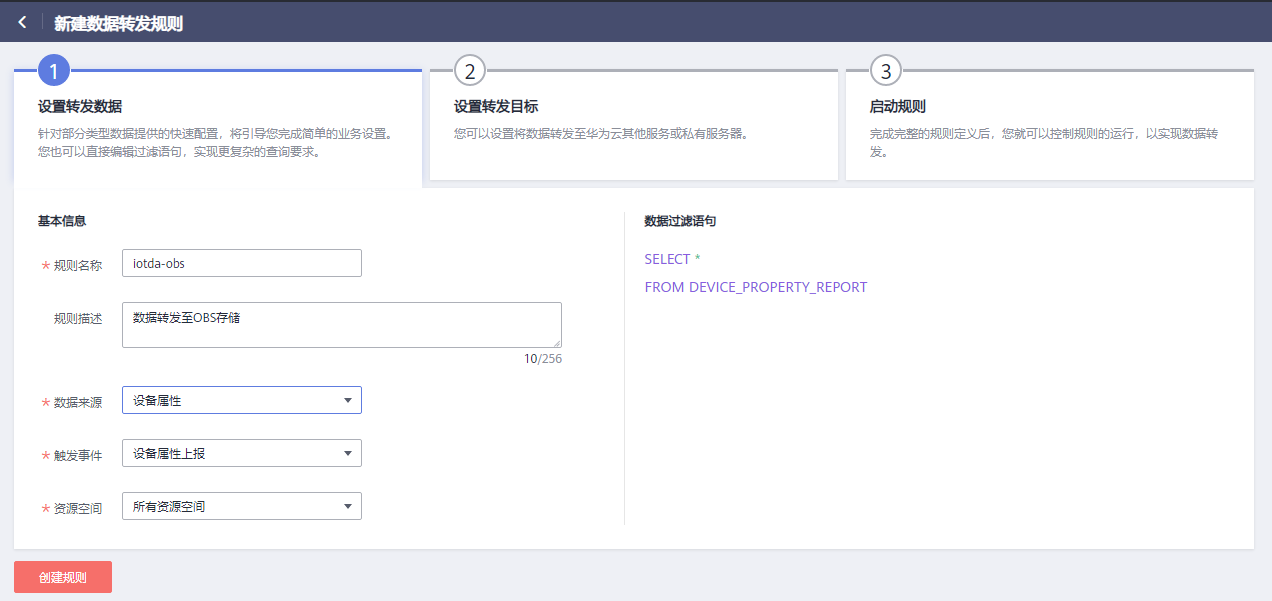Click the 10/256 character counter
1272x601 pixels.
click(x=542, y=358)
